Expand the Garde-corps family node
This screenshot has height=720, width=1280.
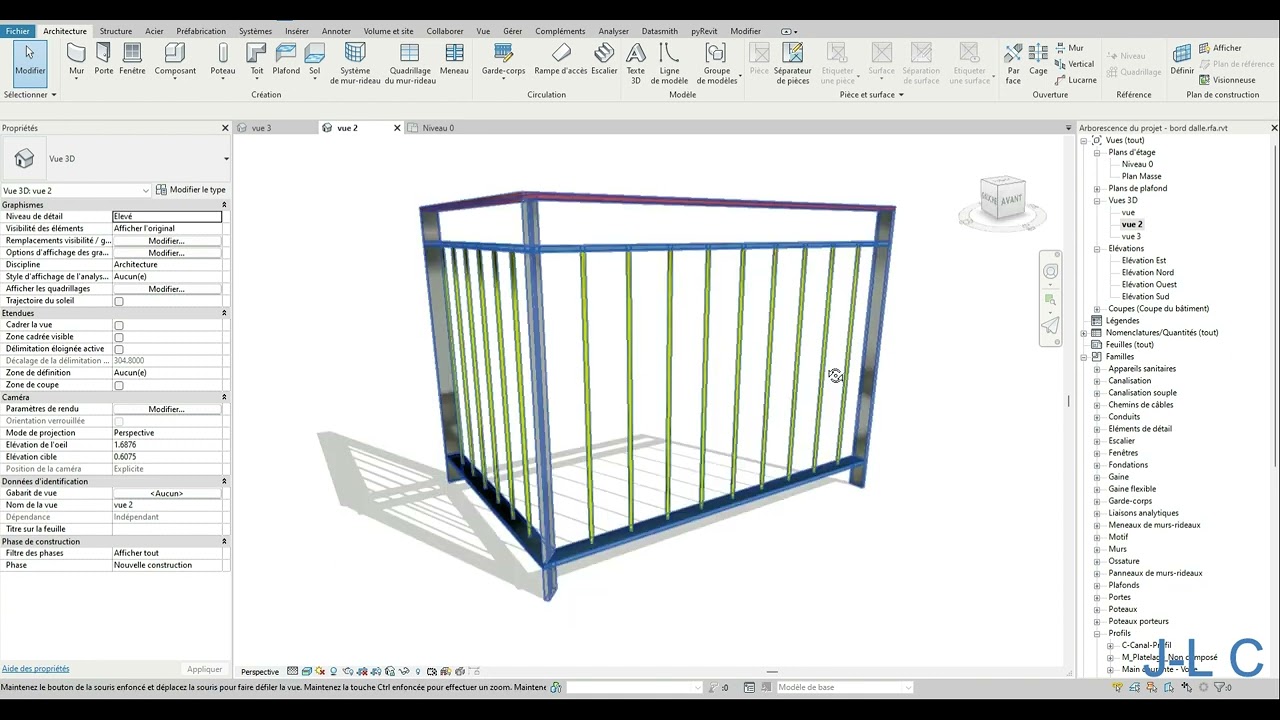click(1097, 501)
